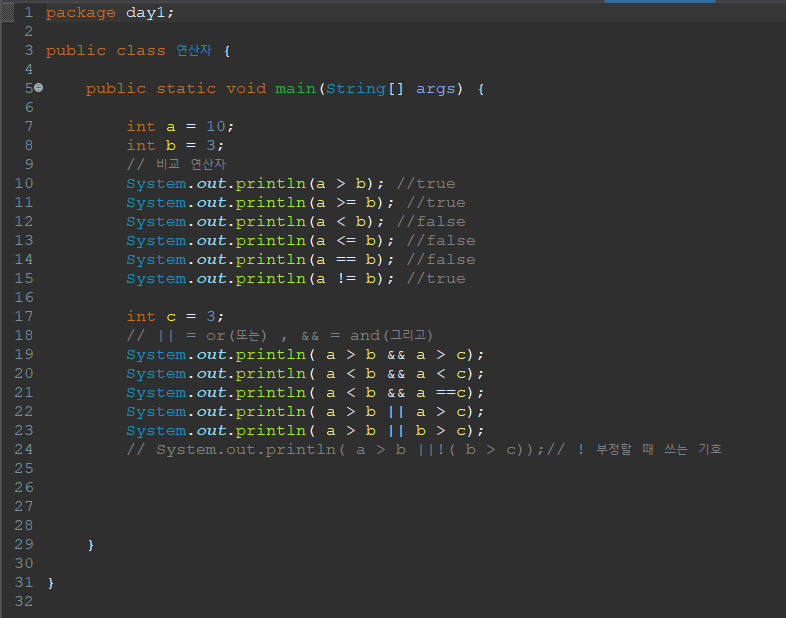Screen dimensions: 786x618
Task: Click the 'int' keyword on line 7
Action: point(141,126)
